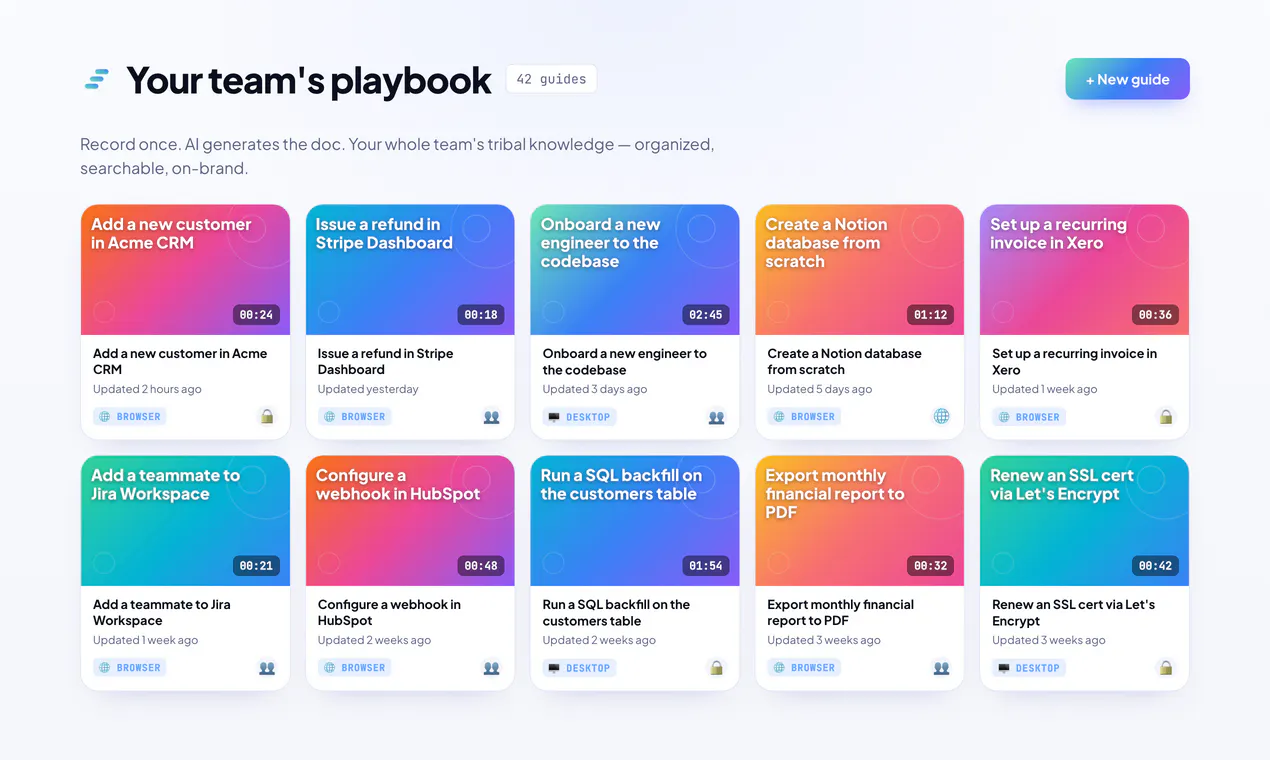The height and width of the screenshot is (760, 1270).
Task: Click the 42 guides count badge
Action: point(551,79)
